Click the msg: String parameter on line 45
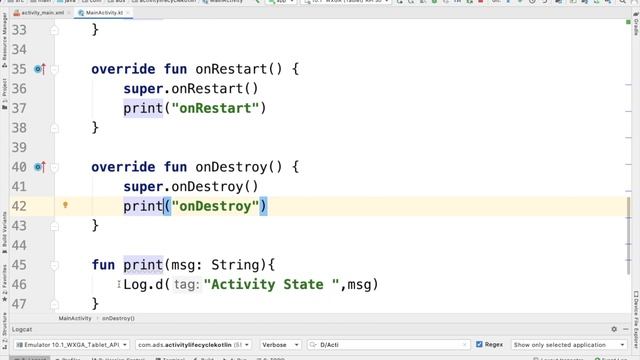Image resolution: width=640 pixels, height=360 pixels. 216,265
